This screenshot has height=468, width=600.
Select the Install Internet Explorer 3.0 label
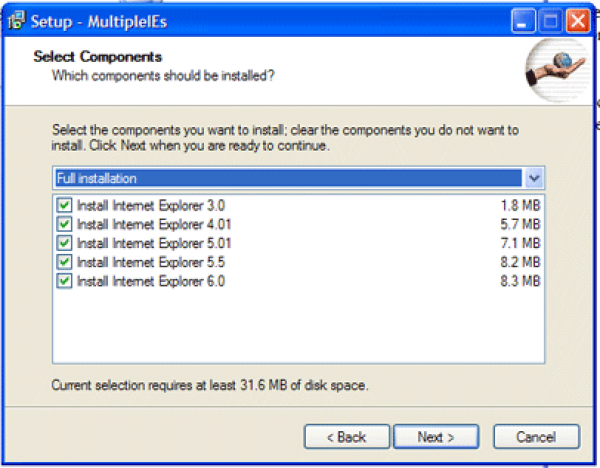click(151, 205)
